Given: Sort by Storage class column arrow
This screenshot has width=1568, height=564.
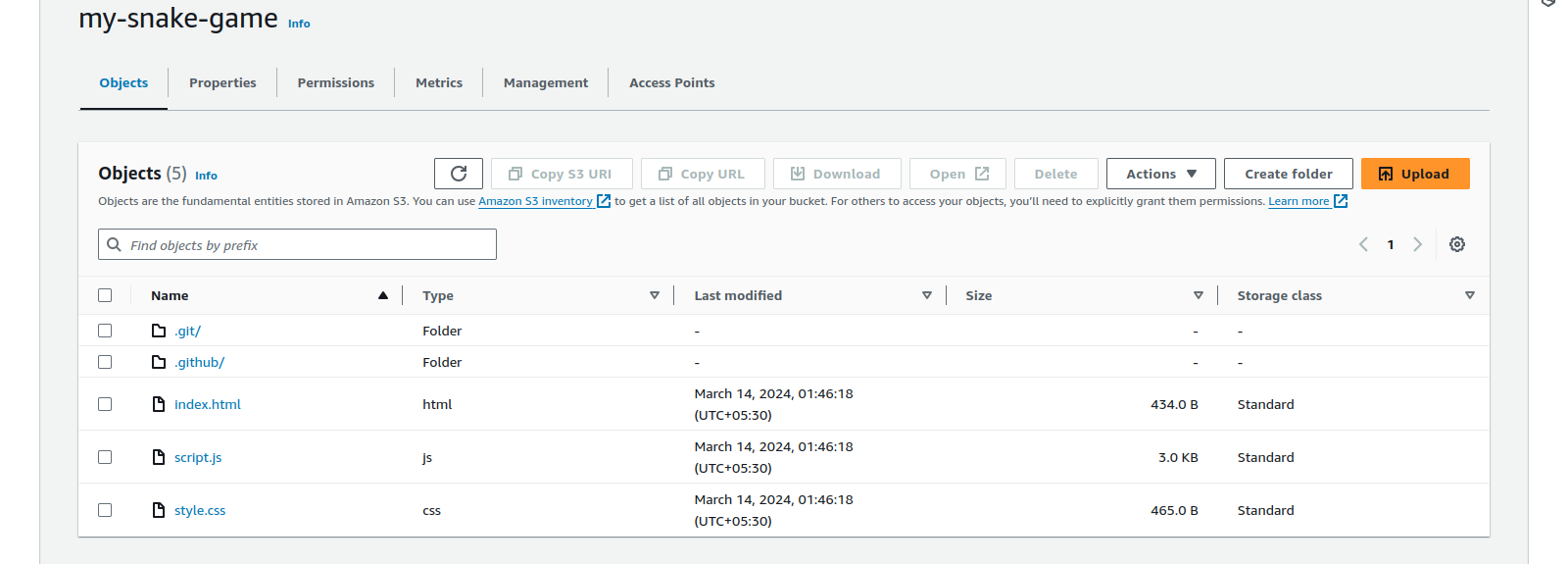Looking at the screenshot, I should click(1470, 295).
